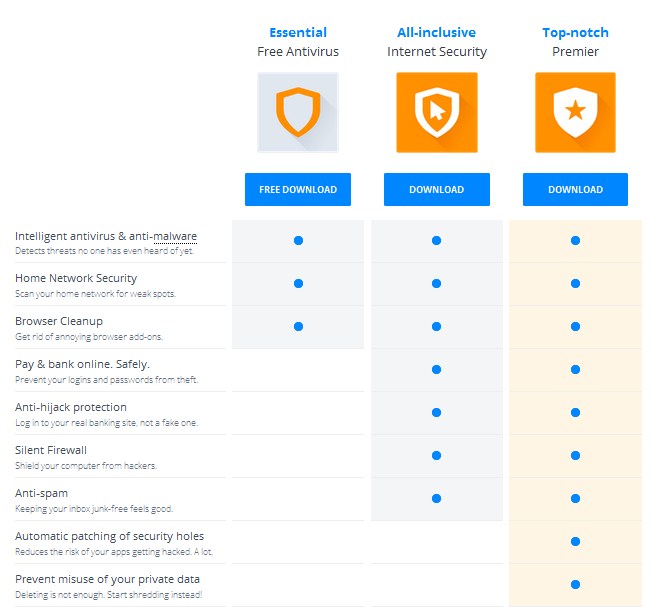Open the All-inclusive heading link

[437, 32]
